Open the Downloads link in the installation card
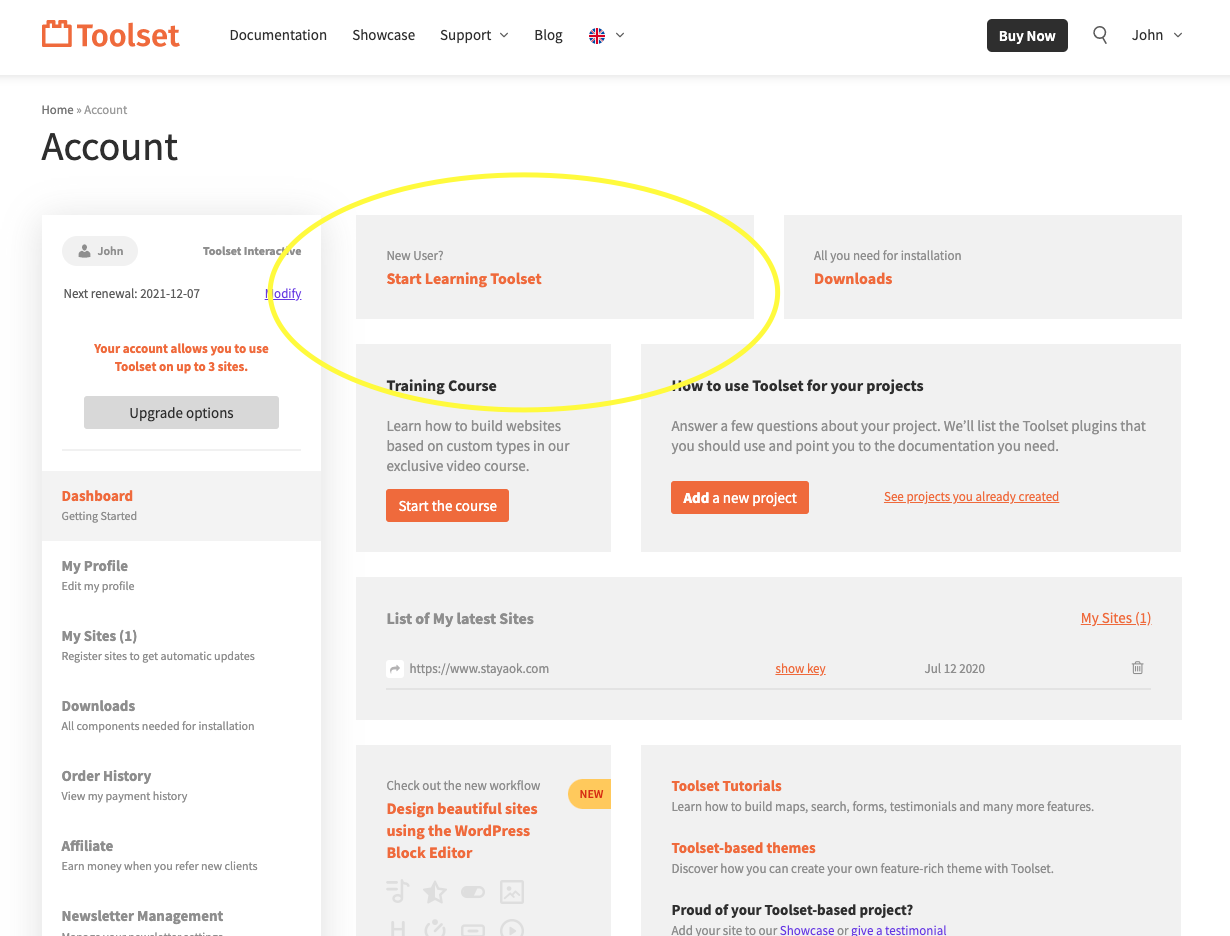Image resolution: width=1230 pixels, height=936 pixels. pos(853,279)
